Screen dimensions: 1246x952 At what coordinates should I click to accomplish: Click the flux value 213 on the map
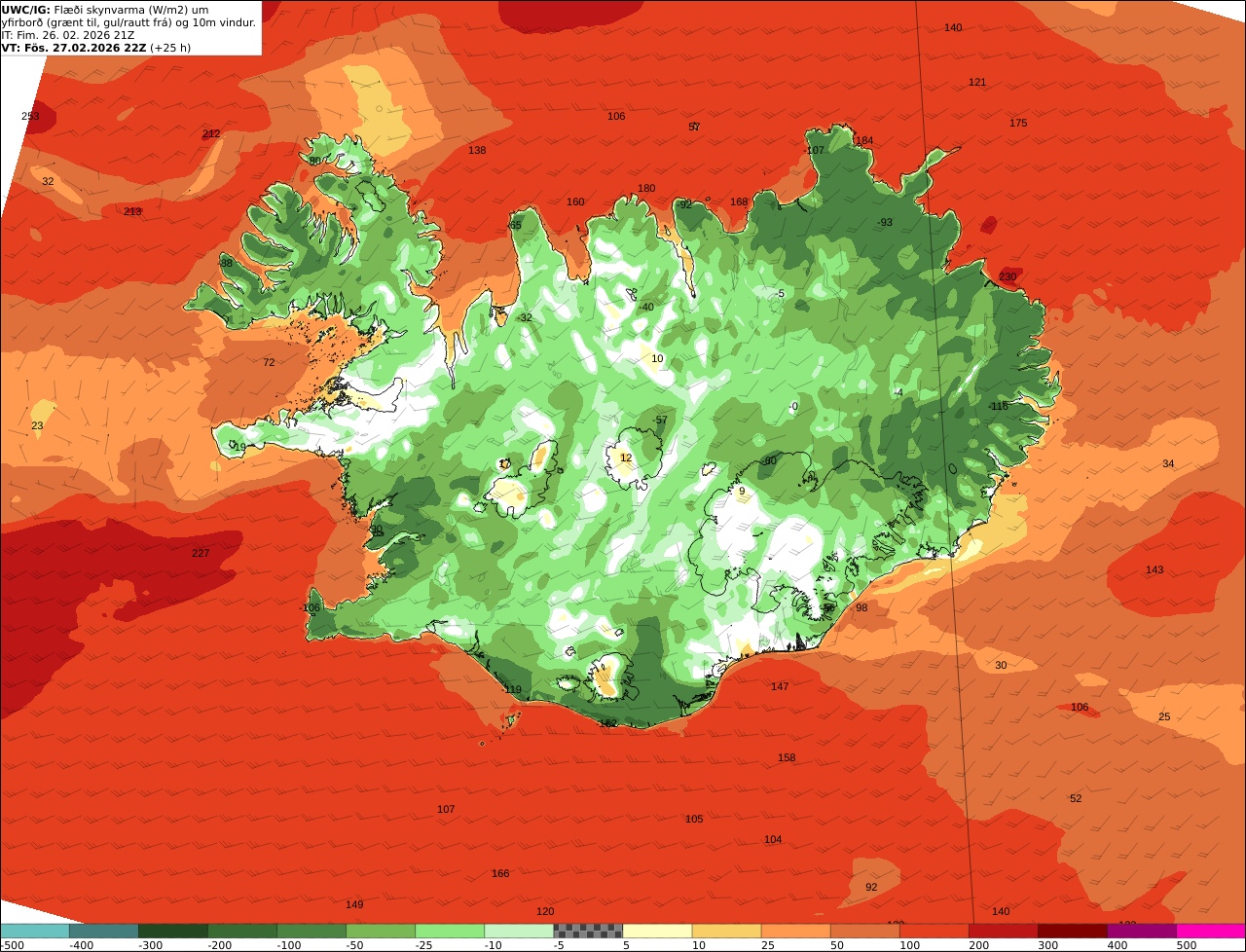click(132, 211)
